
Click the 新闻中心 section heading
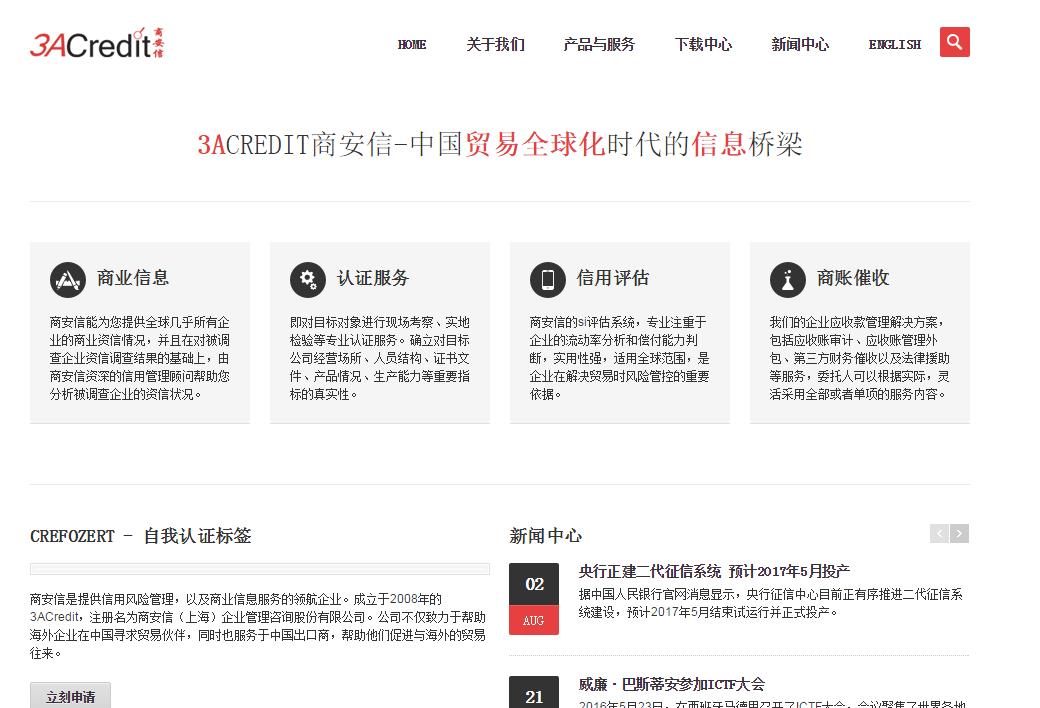pos(545,536)
